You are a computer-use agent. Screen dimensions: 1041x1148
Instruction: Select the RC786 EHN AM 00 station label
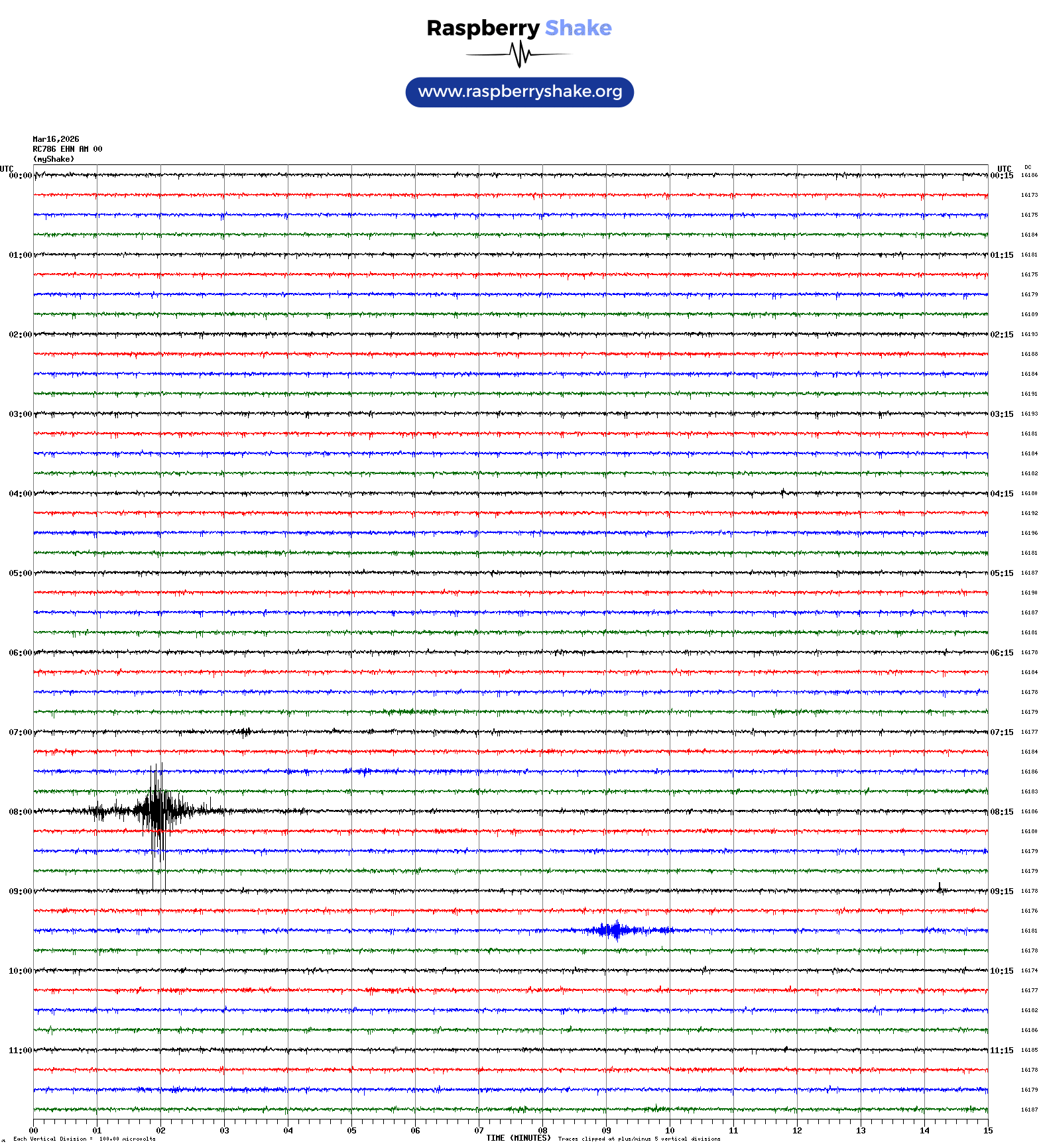click(68, 149)
